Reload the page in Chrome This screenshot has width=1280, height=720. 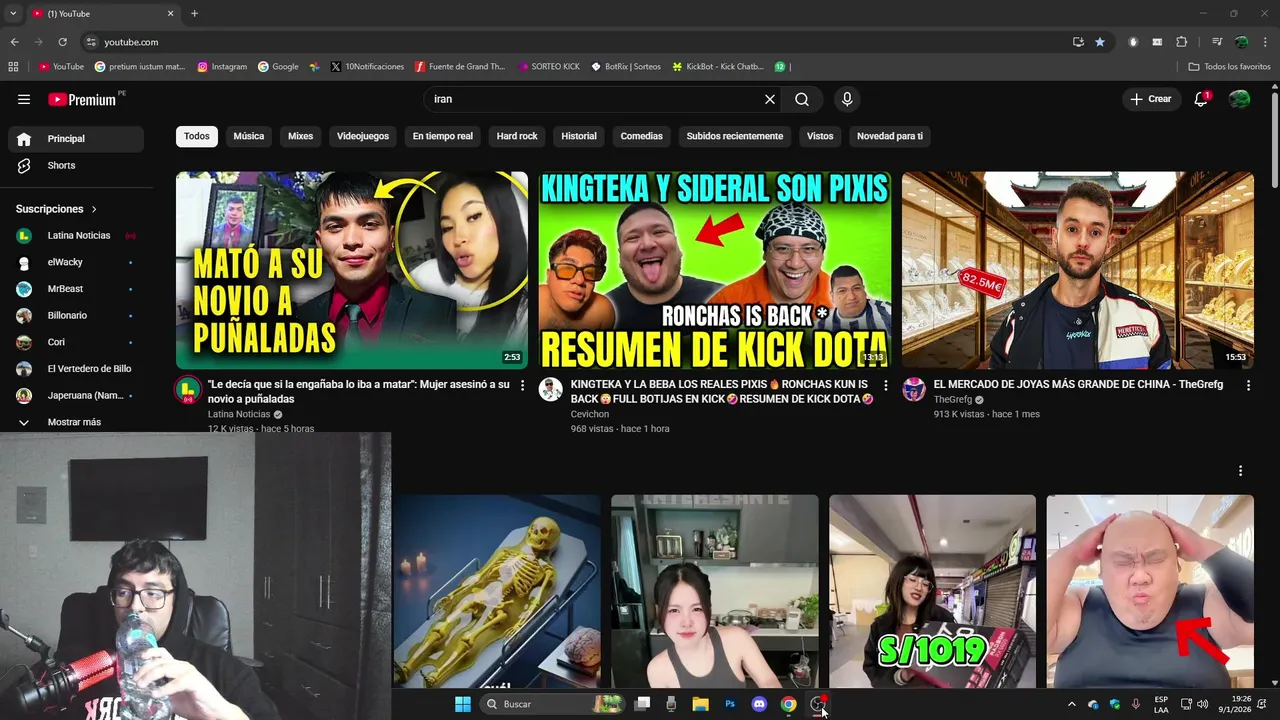tap(62, 42)
